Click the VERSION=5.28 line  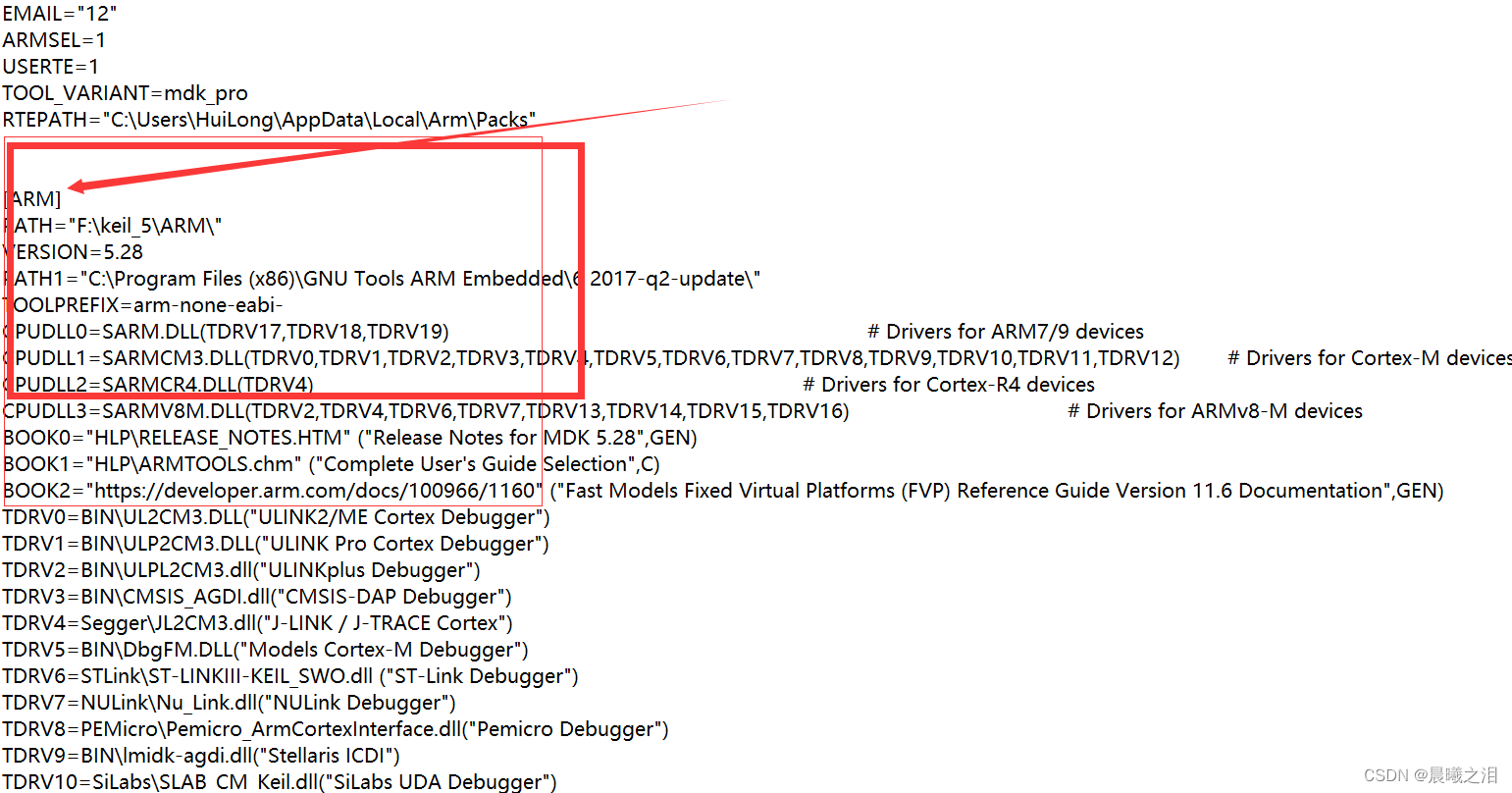pyautogui.click(x=71, y=251)
